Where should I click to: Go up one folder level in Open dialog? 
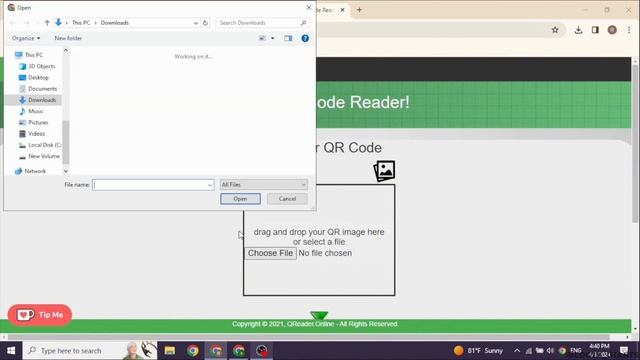(x=47, y=23)
